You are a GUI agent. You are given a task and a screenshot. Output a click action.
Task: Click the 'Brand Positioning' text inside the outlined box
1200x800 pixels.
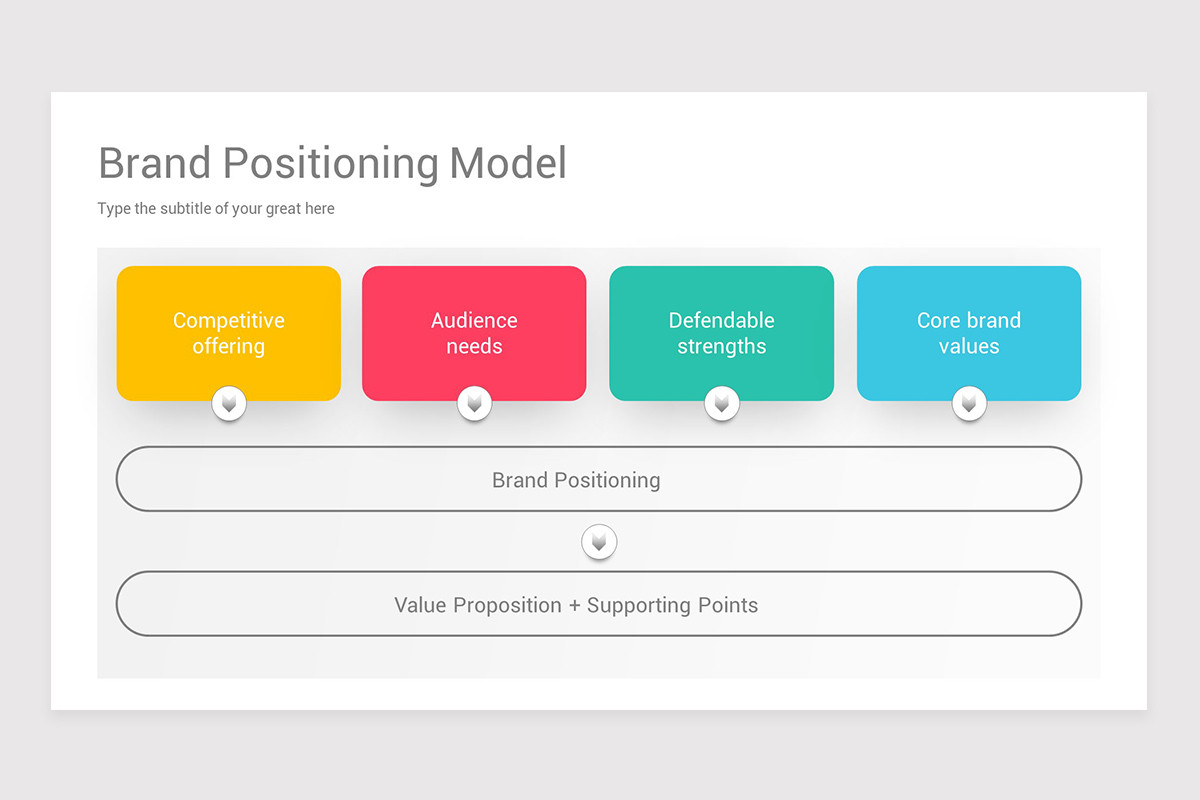coord(576,480)
